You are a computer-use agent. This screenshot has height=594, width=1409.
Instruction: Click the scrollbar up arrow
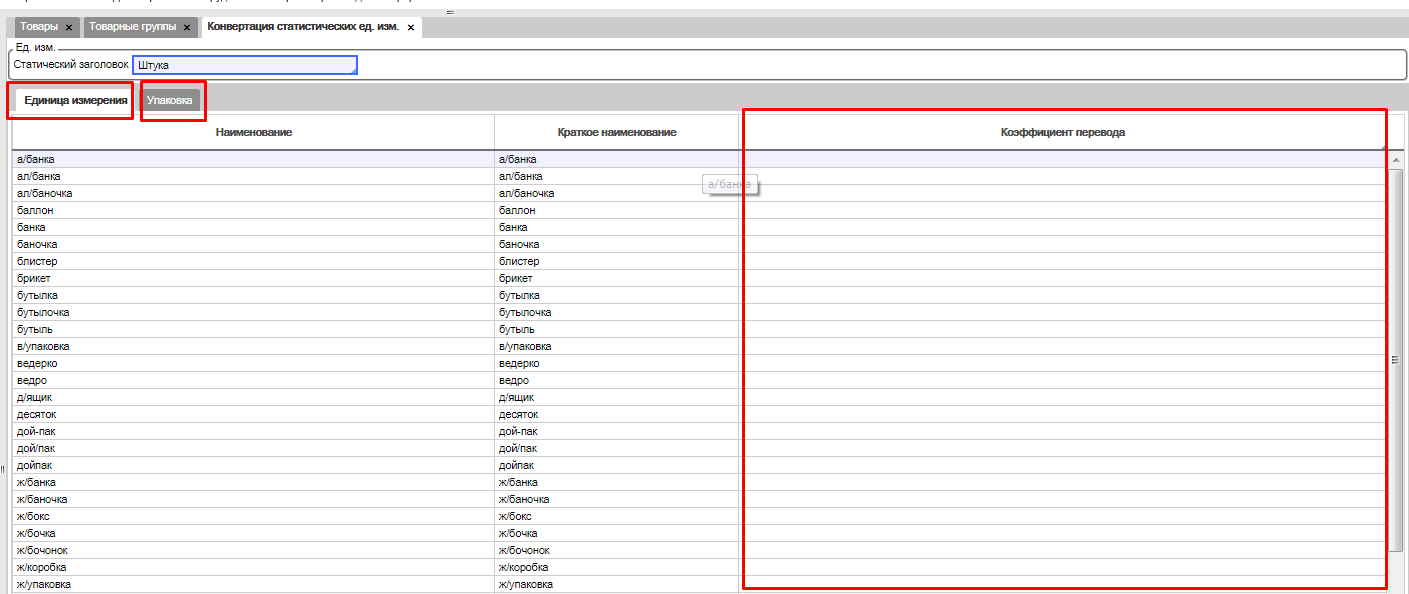tap(1396, 160)
